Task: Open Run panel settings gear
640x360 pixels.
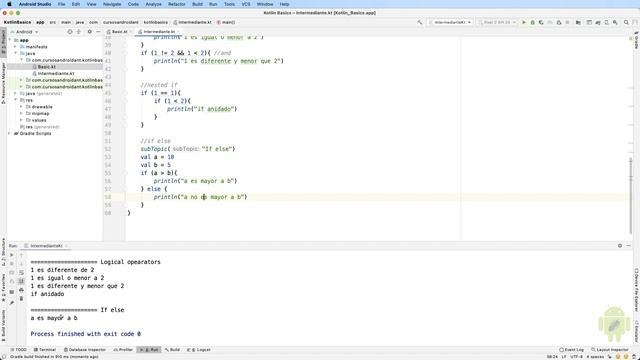Action: [620, 246]
